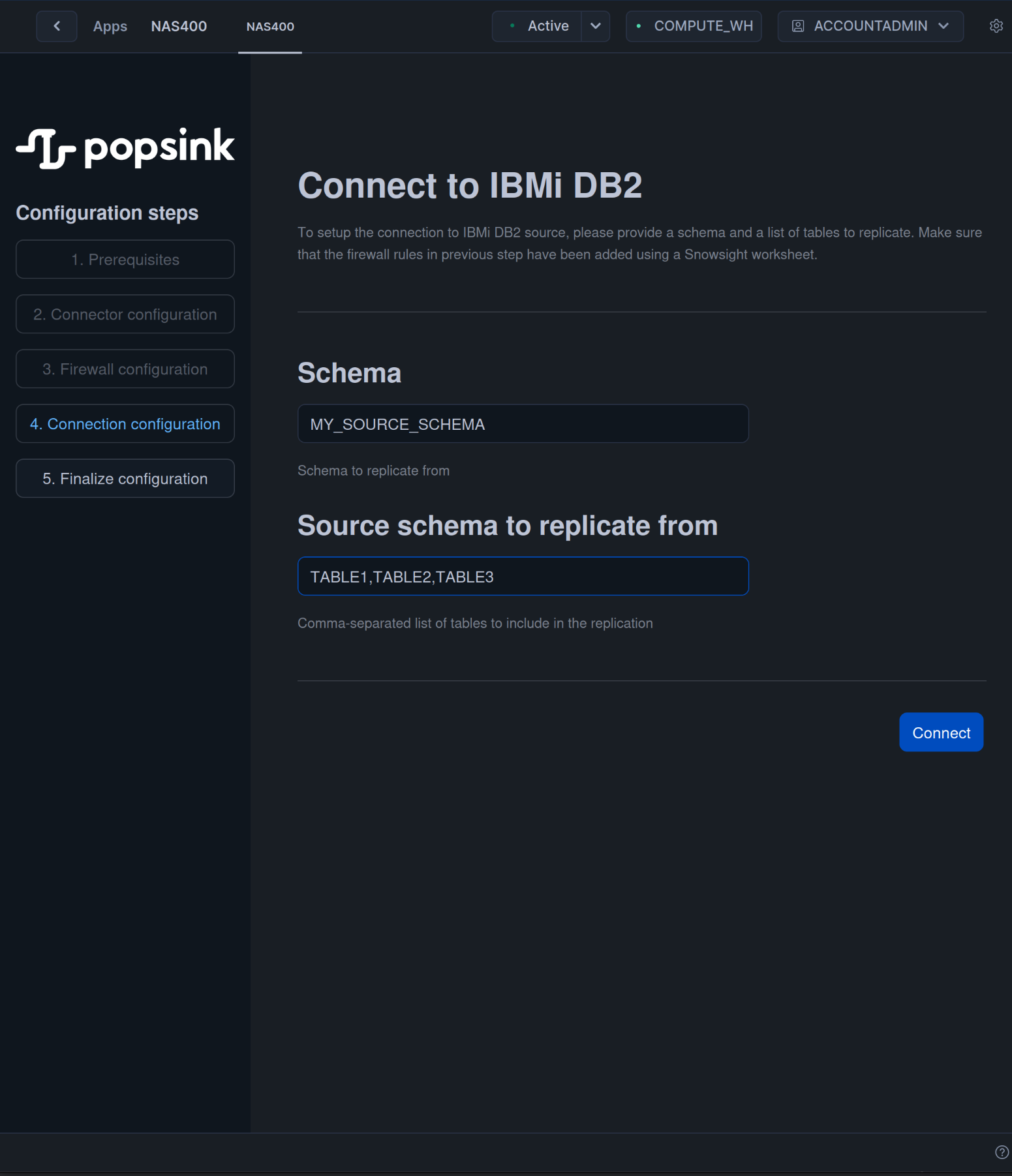Open step 5. Finalize configuration
The image size is (1012, 1176).
point(125,479)
